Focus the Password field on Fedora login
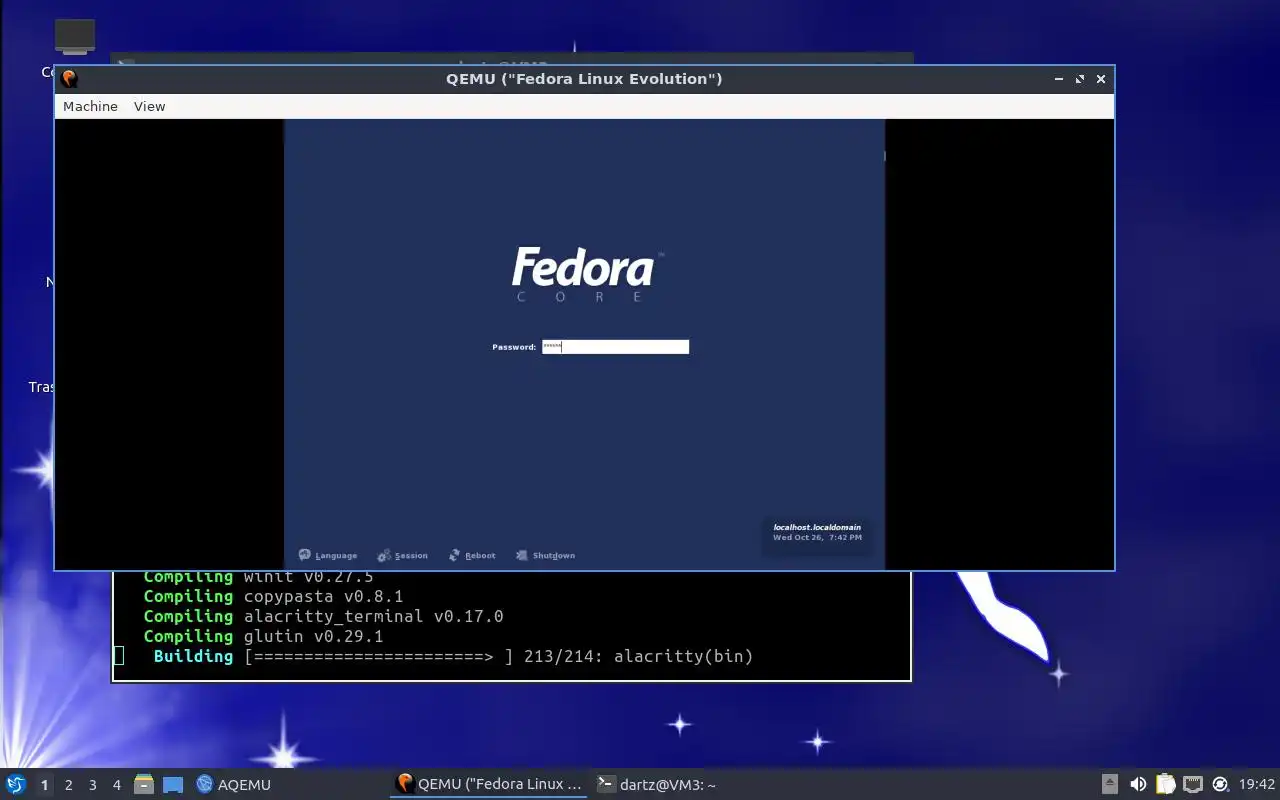 615,347
